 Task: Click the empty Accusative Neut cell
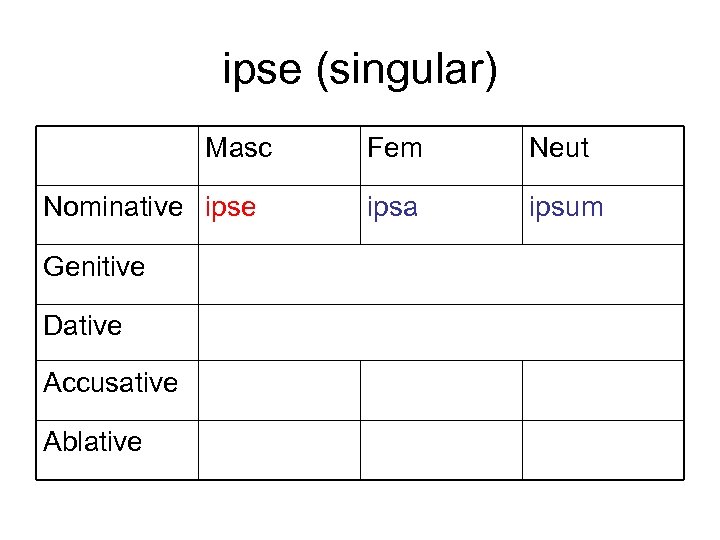coord(603,390)
